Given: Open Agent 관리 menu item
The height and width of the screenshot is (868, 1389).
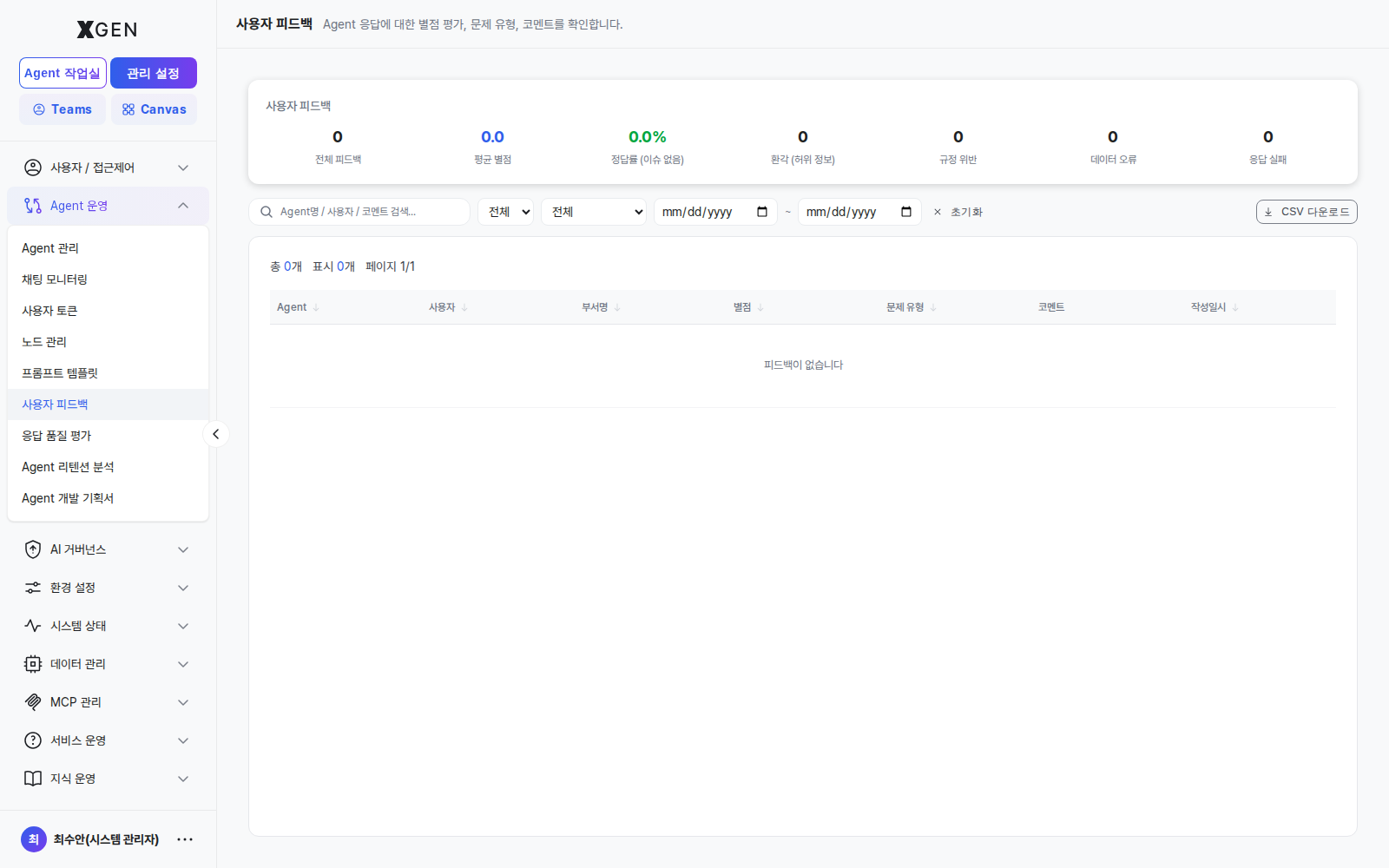Looking at the screenshot, I should pyautogui.click(x=108, y=248).
